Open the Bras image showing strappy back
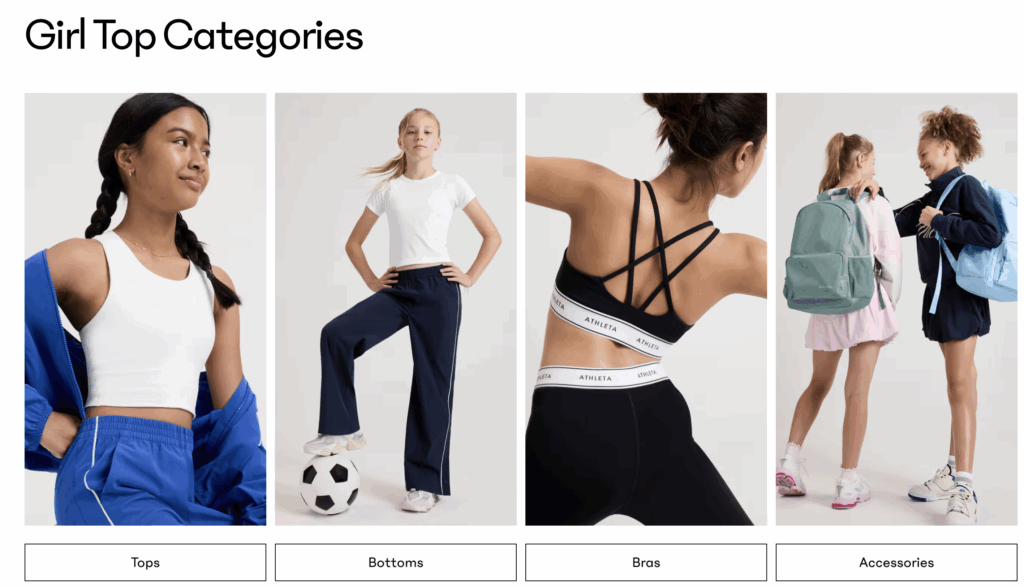 pos(646,309)
